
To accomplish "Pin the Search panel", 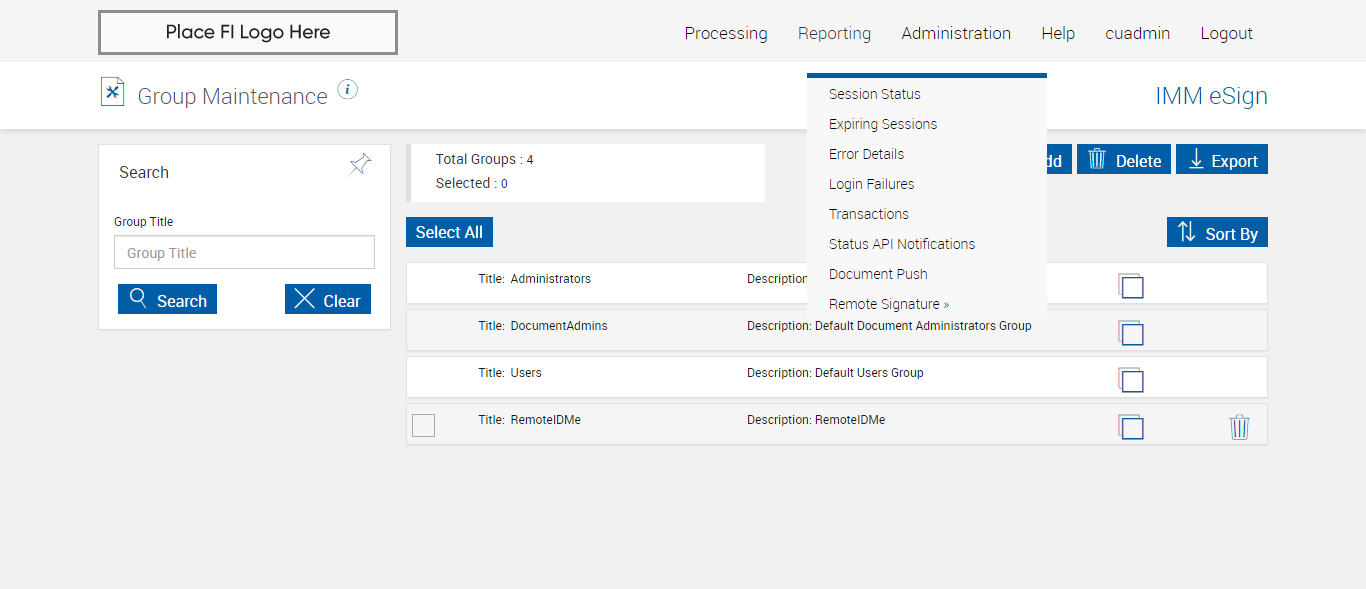I will (x=360, y=165).
